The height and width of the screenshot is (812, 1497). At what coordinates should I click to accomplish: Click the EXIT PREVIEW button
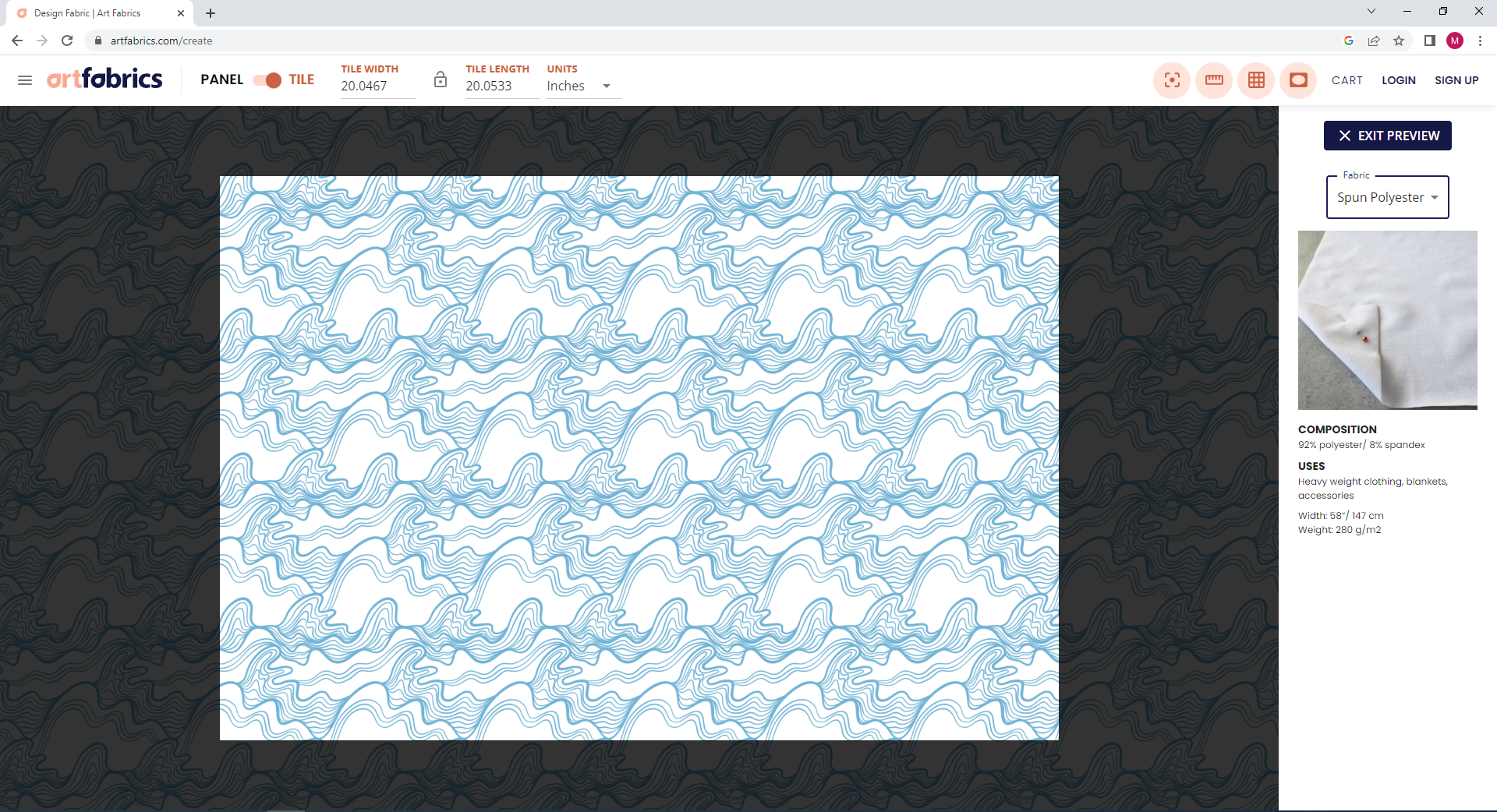click(x=1388, y=136)
